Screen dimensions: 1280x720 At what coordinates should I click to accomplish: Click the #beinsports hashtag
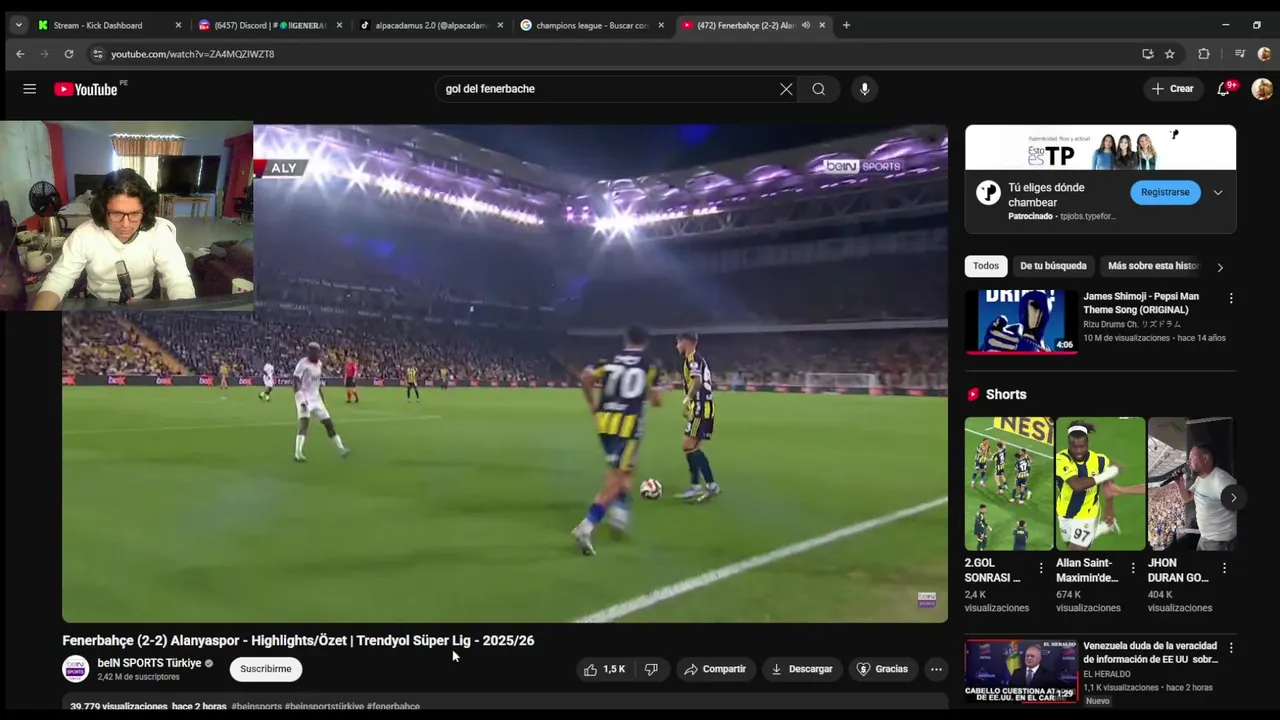(x=256, y=706)
